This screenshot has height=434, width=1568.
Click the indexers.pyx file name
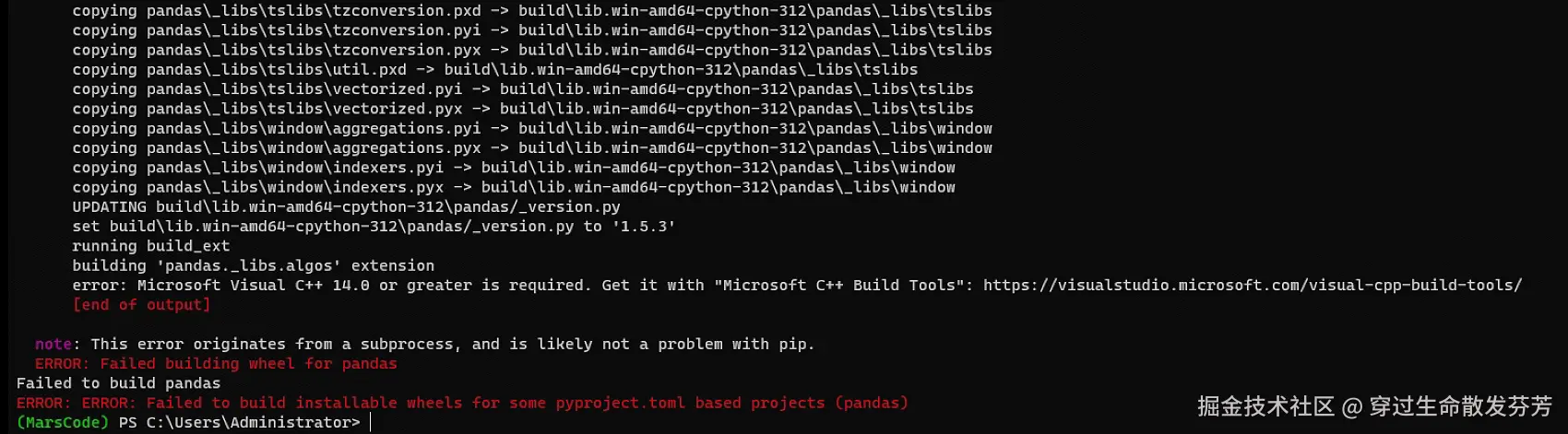coord(387,188)
